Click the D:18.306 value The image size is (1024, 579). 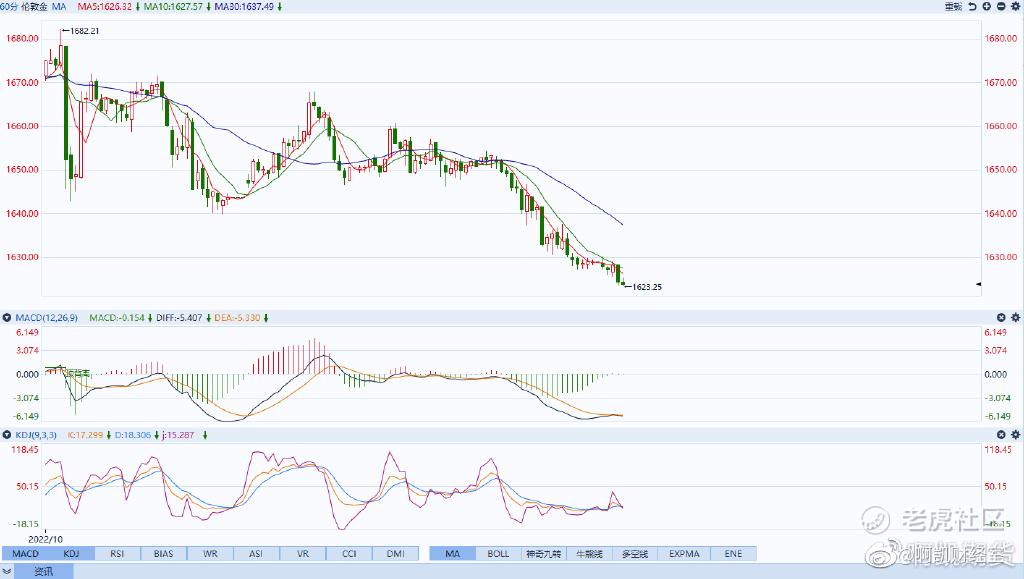point(133,435)
